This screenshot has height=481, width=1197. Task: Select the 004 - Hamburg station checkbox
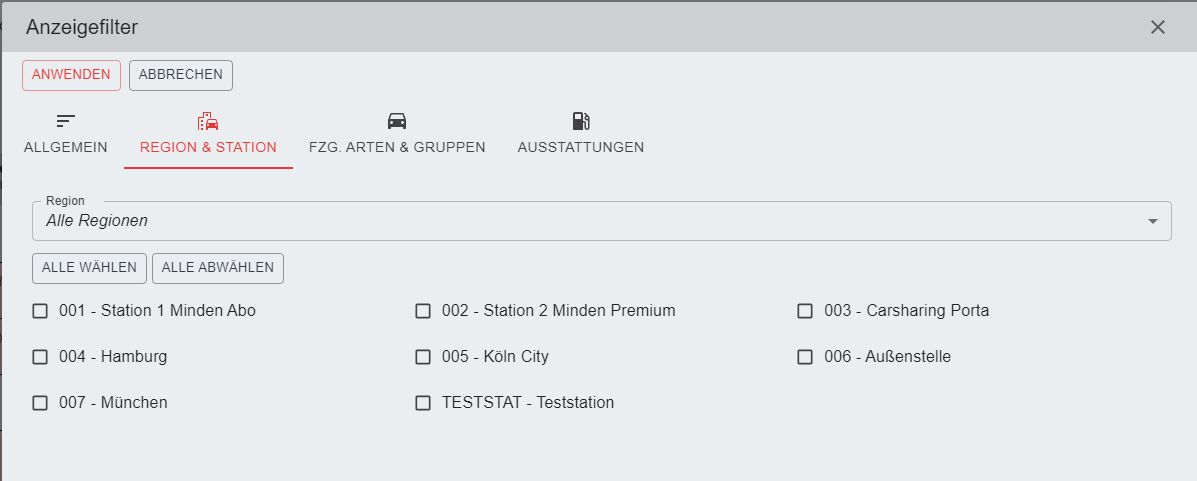pos(40,357)
